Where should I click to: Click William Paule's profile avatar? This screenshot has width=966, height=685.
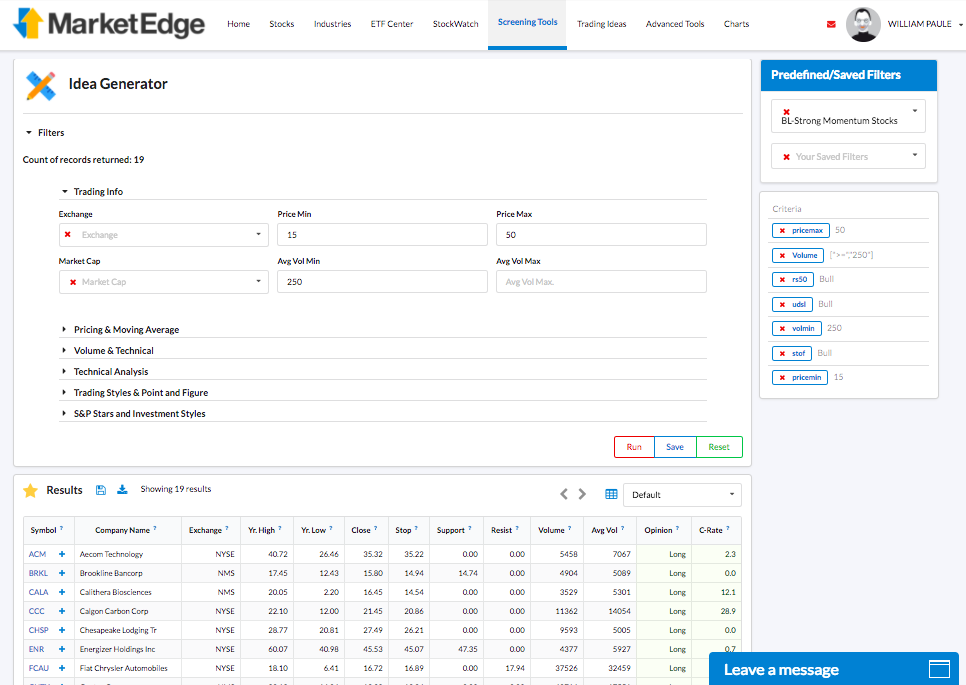click(x=863, y=24)
